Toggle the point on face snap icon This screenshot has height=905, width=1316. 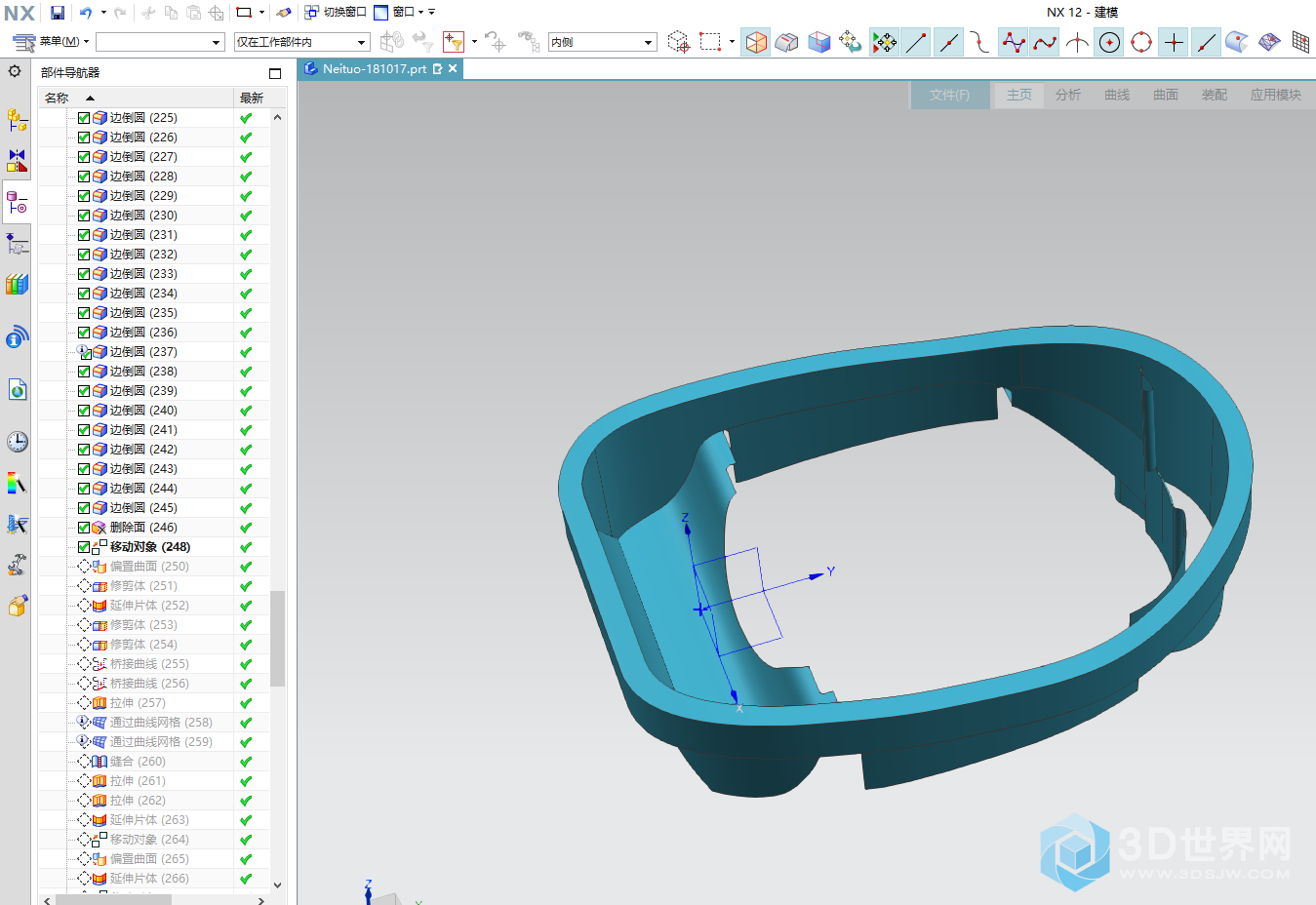coord(1237,42)
